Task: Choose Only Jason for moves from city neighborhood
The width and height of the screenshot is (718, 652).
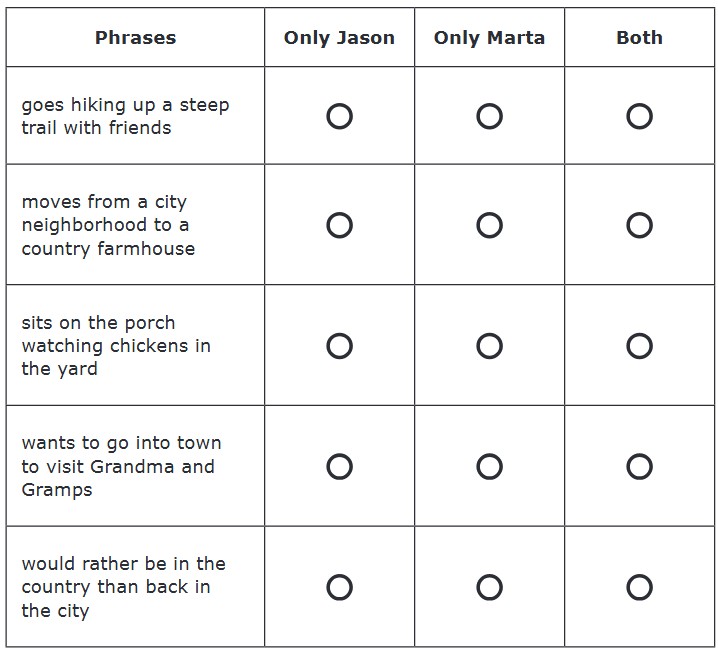Action: 339,225
